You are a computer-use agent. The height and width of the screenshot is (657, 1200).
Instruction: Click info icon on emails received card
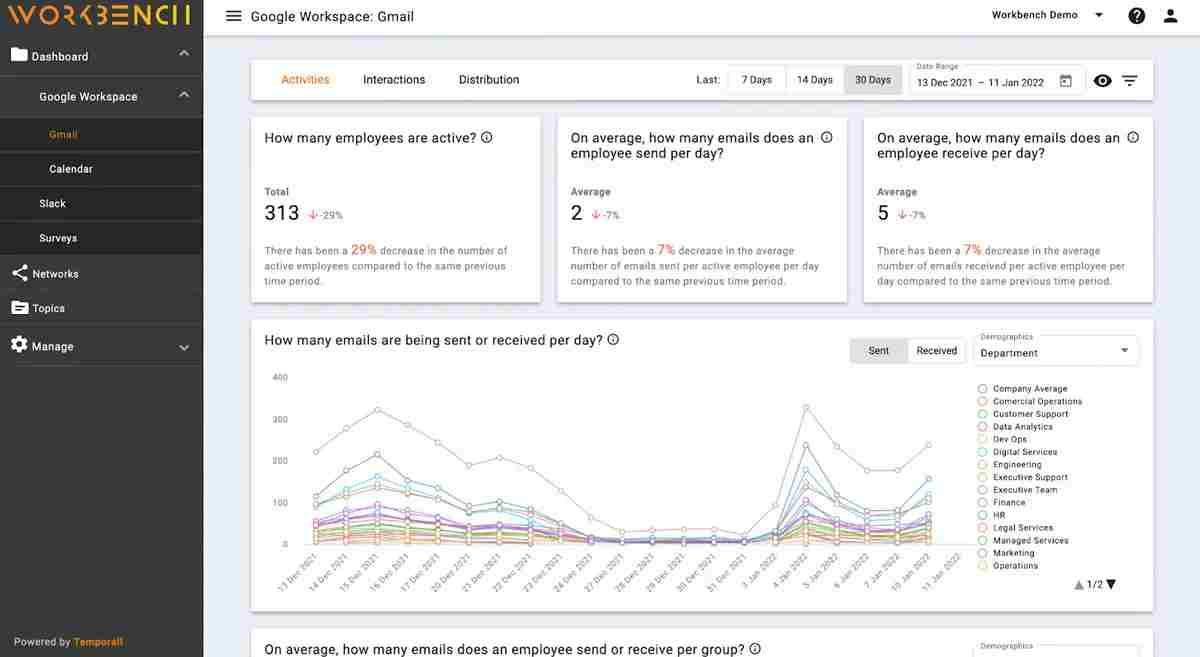[1133, 138]
